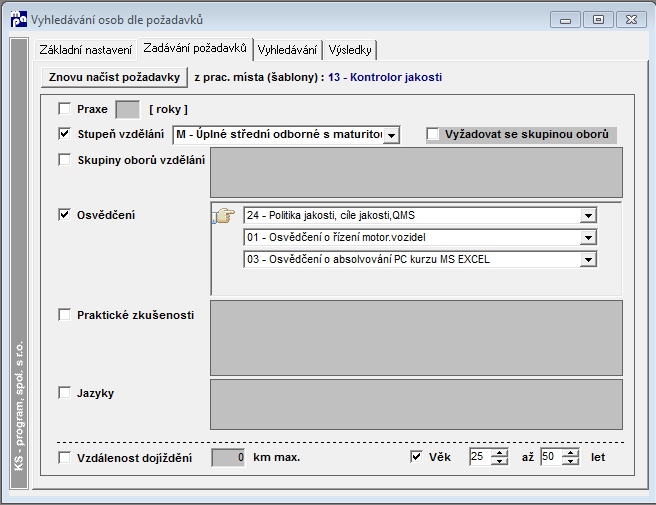Decrease maximum age with down arrow
The image size is (656, 505).
[x=571, y=461]
